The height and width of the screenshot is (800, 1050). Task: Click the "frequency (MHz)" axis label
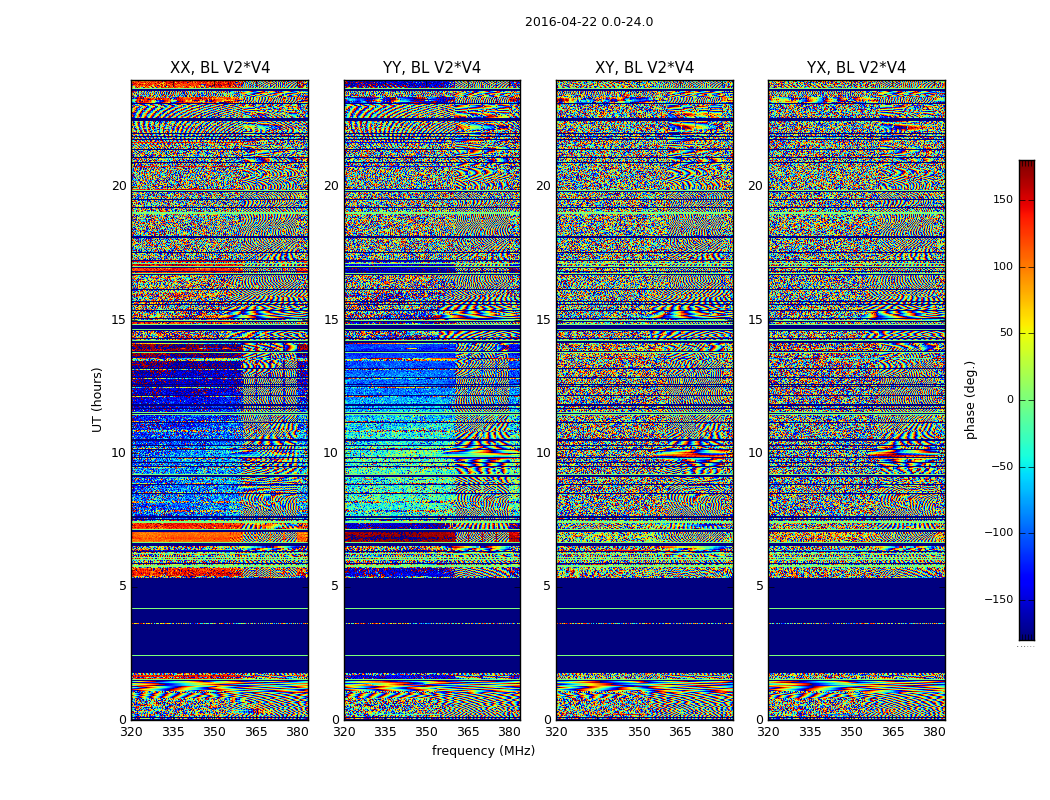[x=483, y=750]
